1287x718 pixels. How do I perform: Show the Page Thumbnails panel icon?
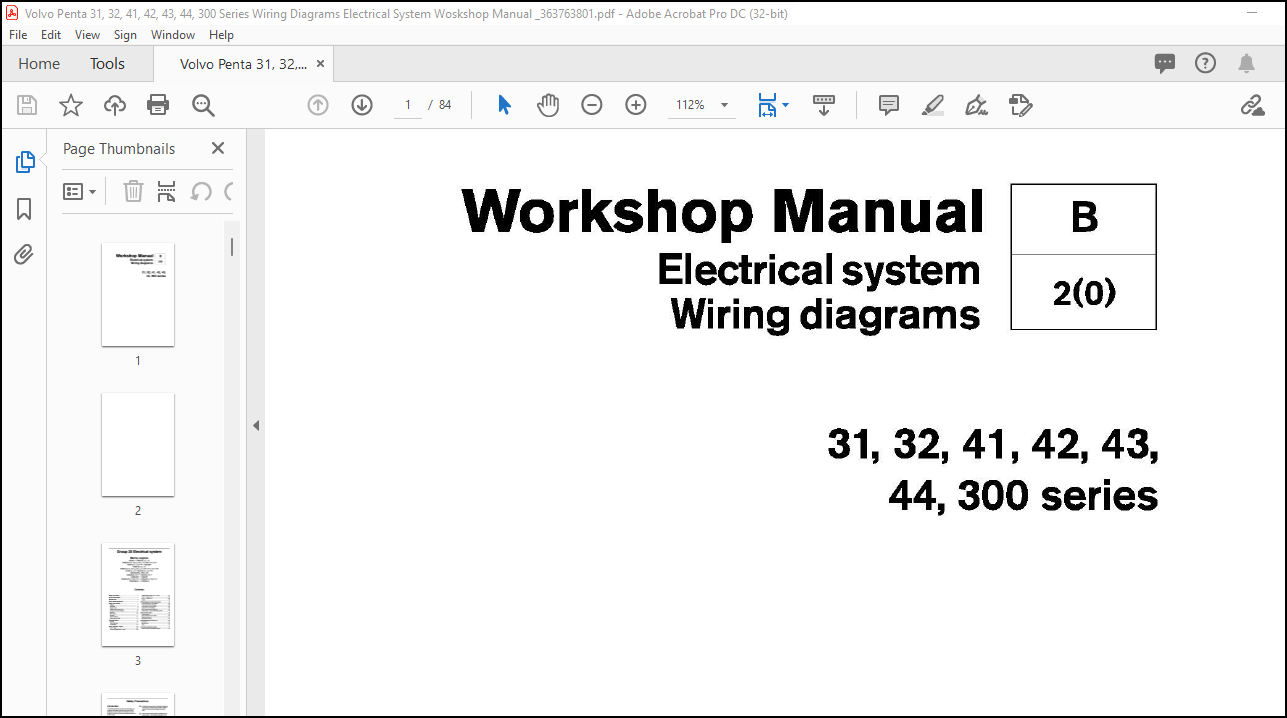(24, 162)
